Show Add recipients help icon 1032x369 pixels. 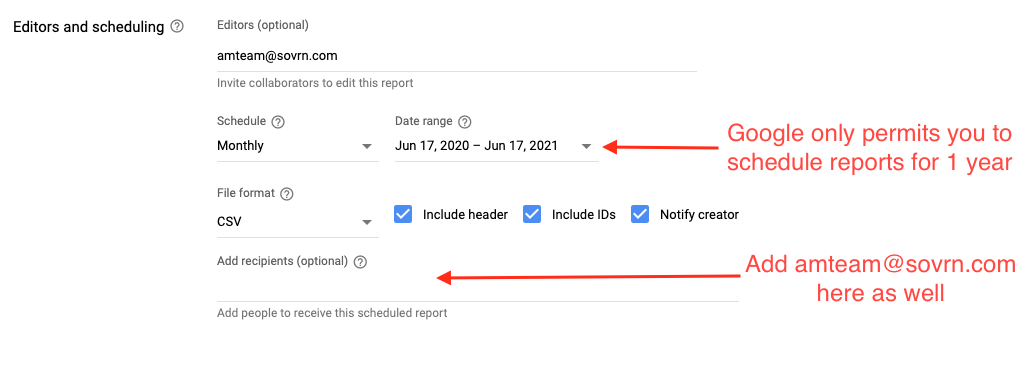tap(359, 261)
